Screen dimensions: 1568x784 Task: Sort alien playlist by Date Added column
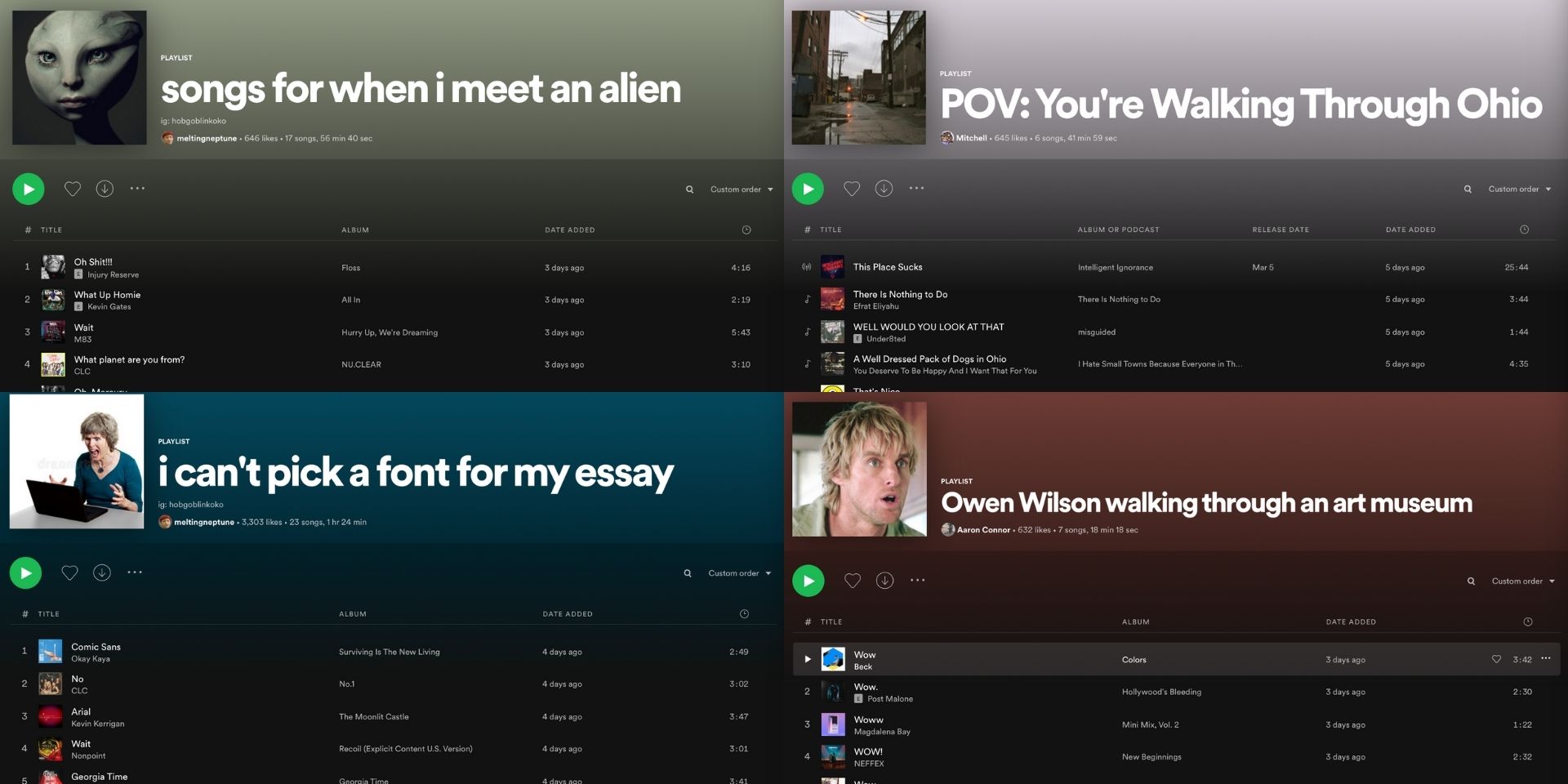(570, 230)
